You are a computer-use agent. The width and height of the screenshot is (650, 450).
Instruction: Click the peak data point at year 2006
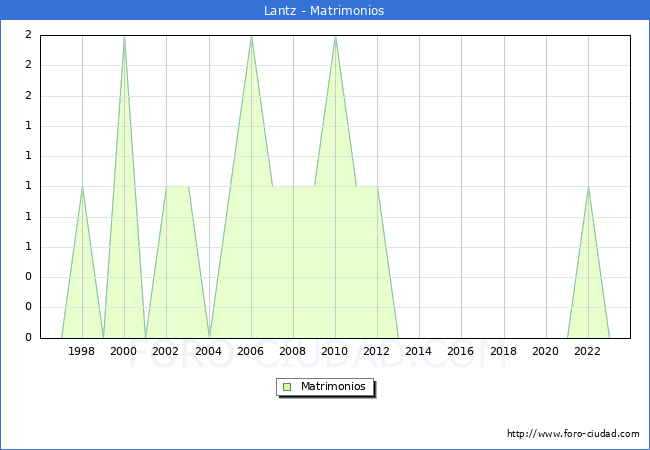(251, 35)
